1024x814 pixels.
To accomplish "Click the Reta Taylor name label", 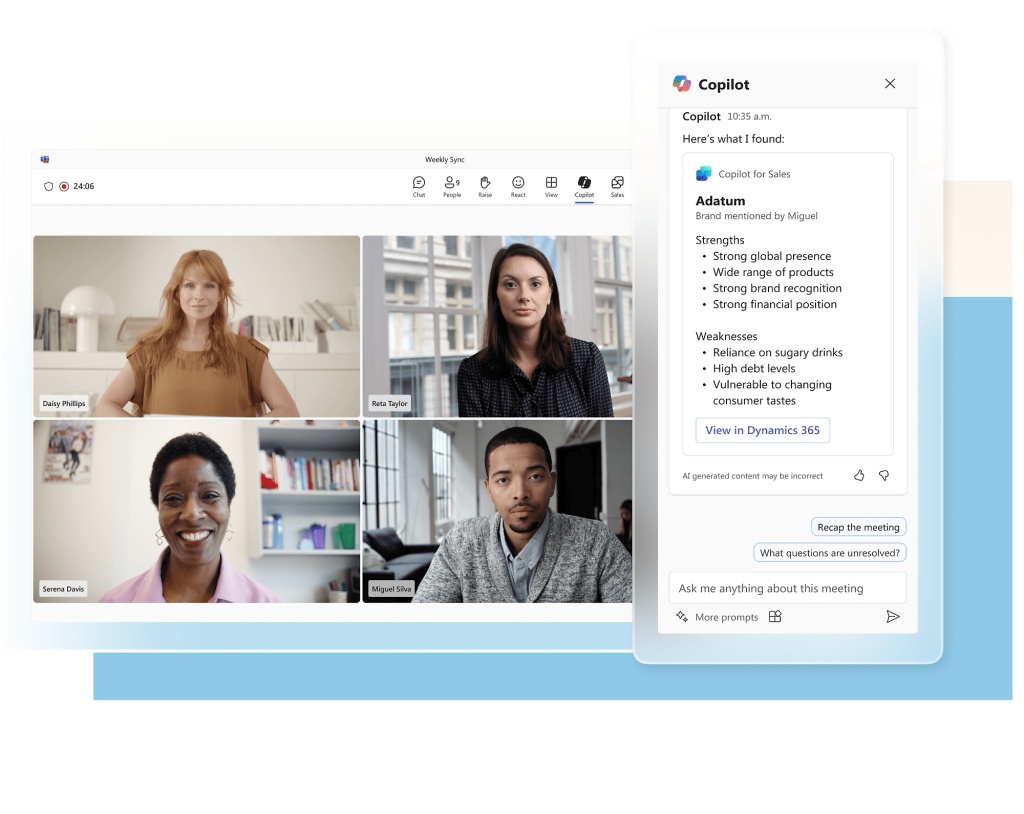I will [389, 404].
